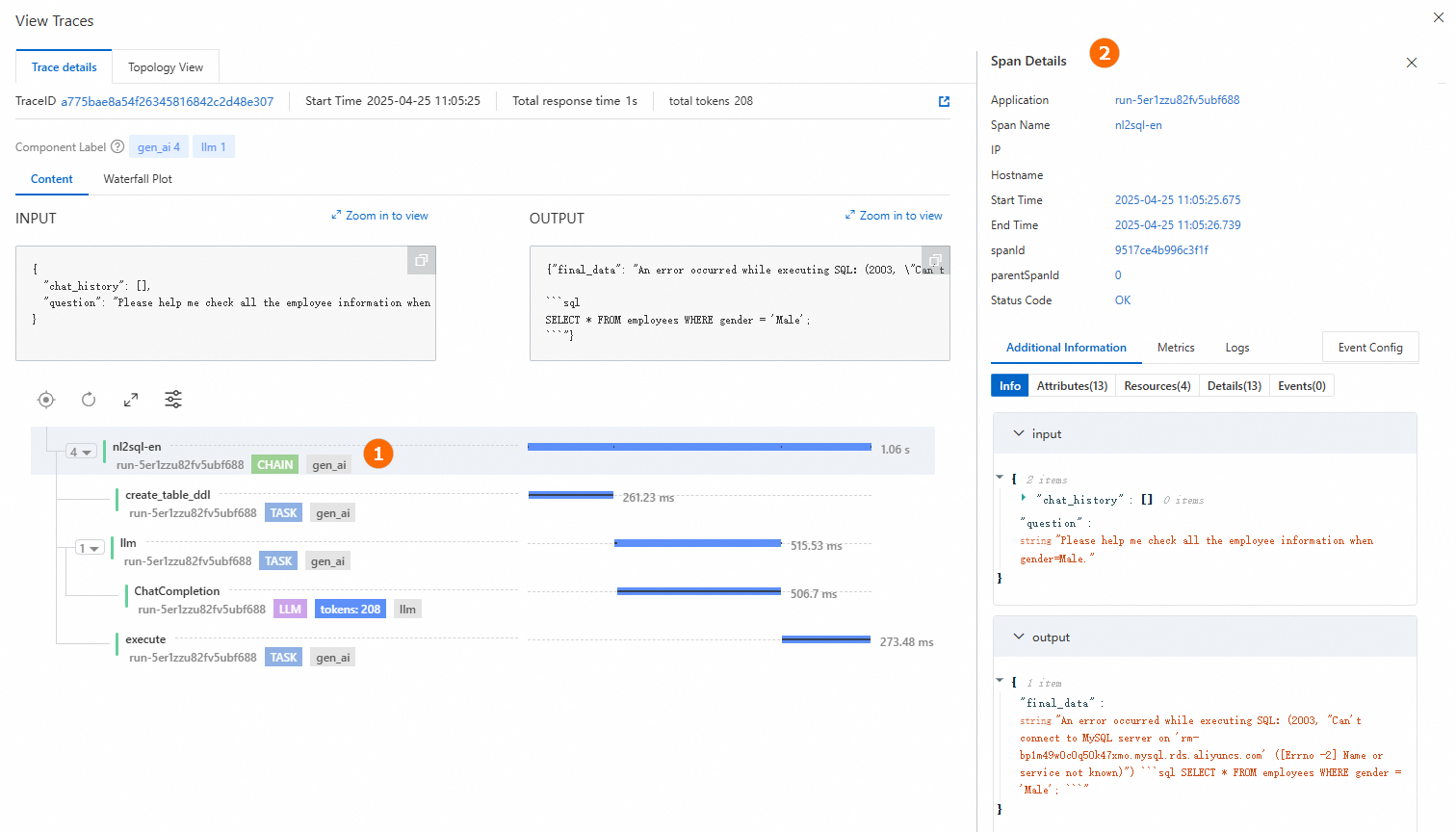Copy the INPUT box content
The width and height of the screenshot is (1456, 832).
tap(421, 261)
